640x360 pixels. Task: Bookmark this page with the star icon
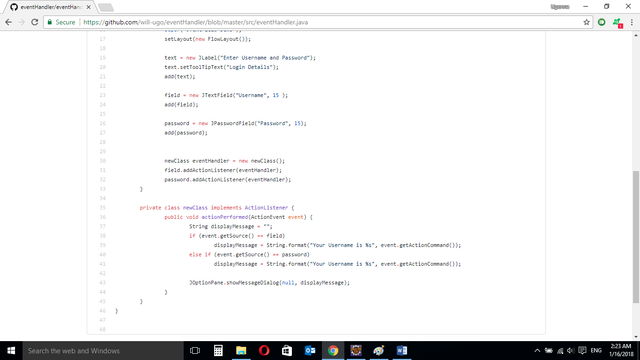587,22
